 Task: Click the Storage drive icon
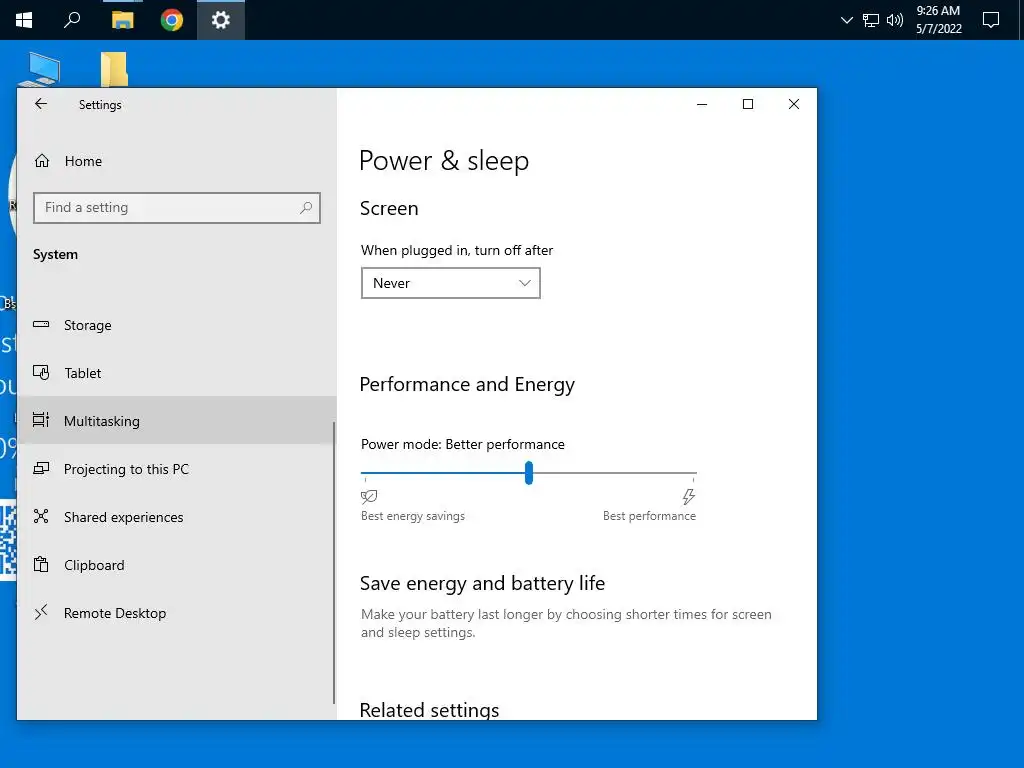coord(41,324)
